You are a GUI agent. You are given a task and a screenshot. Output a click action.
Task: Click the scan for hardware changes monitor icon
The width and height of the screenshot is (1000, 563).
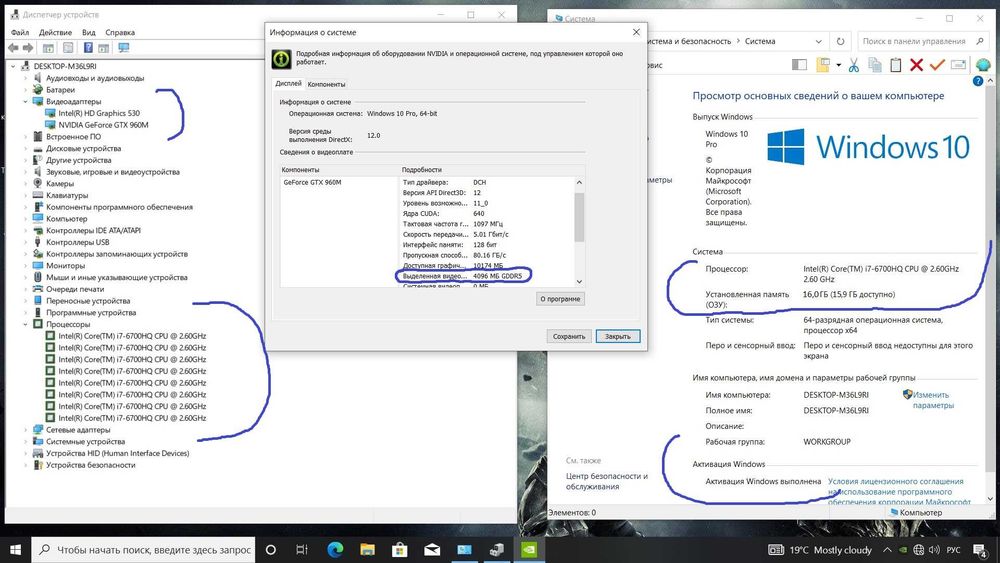point(124,48)
